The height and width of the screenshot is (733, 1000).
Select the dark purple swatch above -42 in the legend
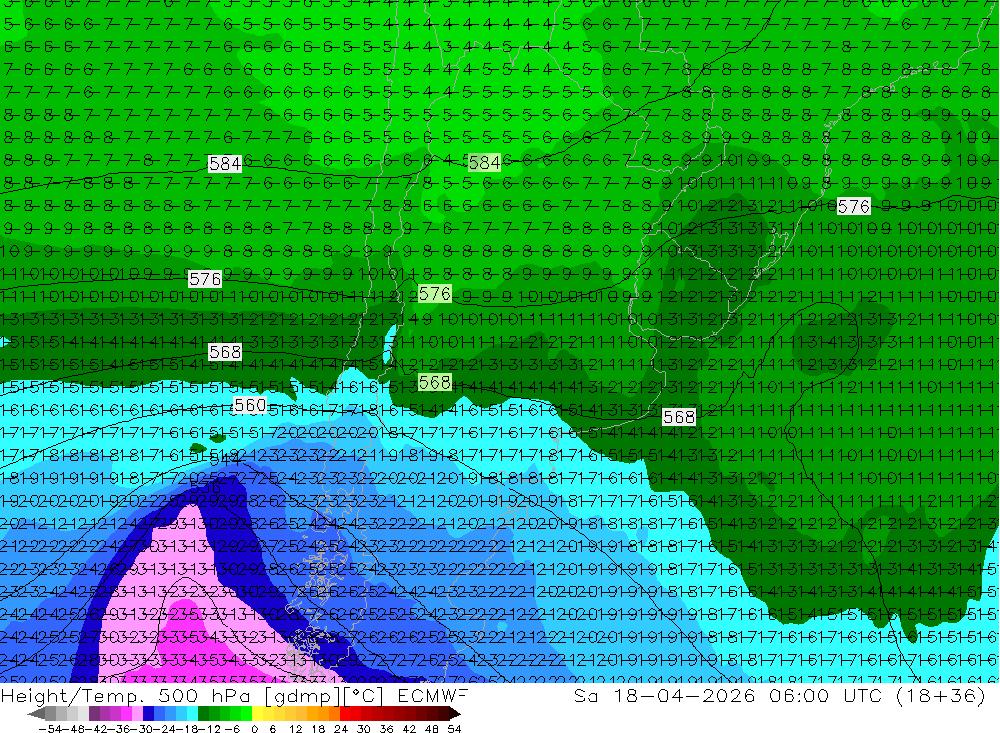point(94,714)
